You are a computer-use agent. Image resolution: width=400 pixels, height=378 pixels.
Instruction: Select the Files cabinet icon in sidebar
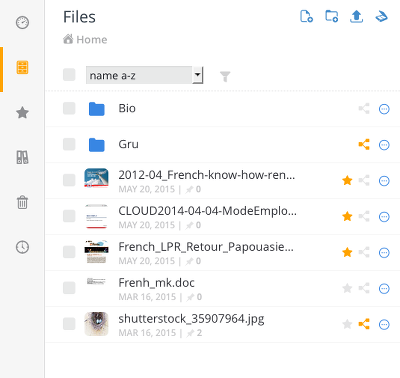pyautogui.click(x=22, y=67)
